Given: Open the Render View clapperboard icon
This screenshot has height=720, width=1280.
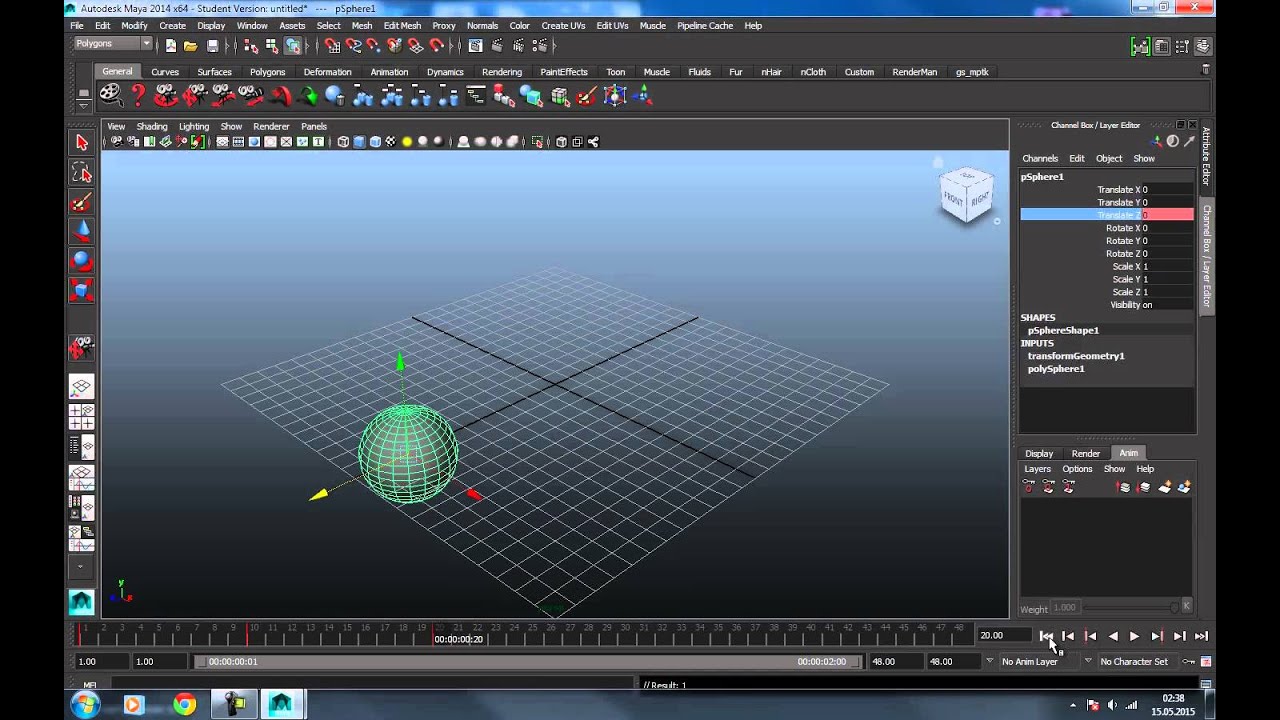Looking at the screenshot, I should pyautogui.click(x=475, y=45).
